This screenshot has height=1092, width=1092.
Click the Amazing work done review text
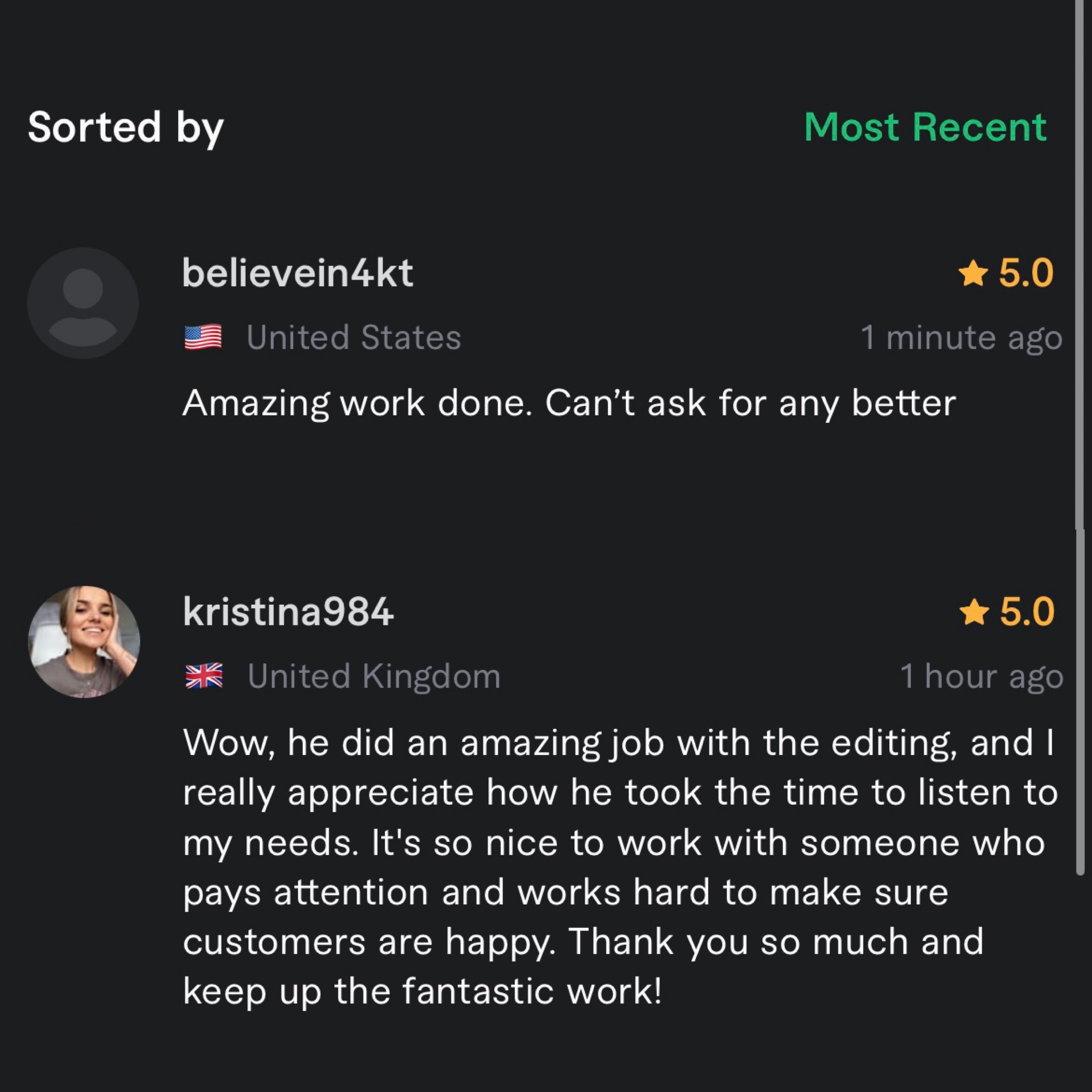coord(568,404)
